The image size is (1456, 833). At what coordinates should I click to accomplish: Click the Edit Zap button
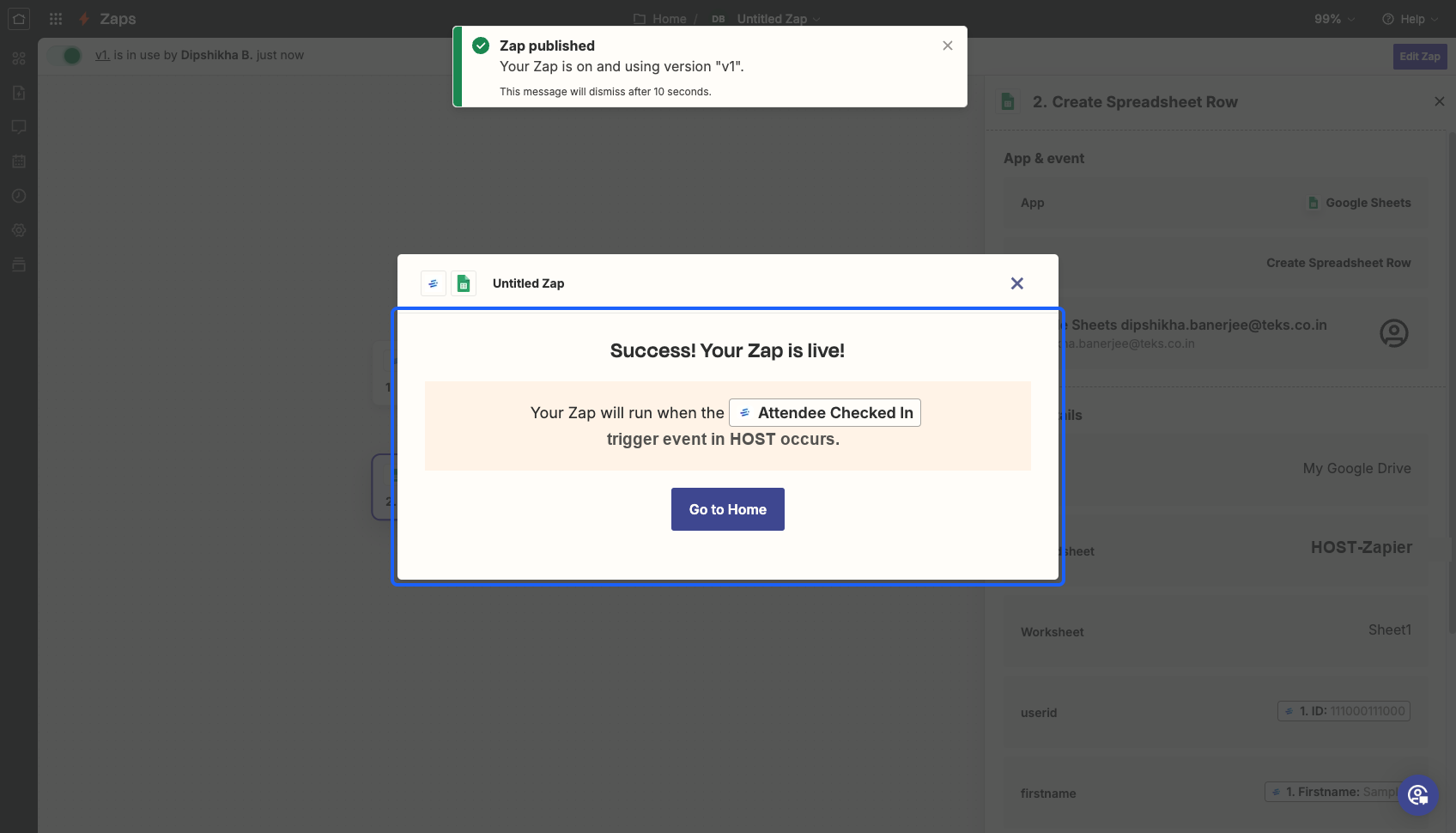1420,57
